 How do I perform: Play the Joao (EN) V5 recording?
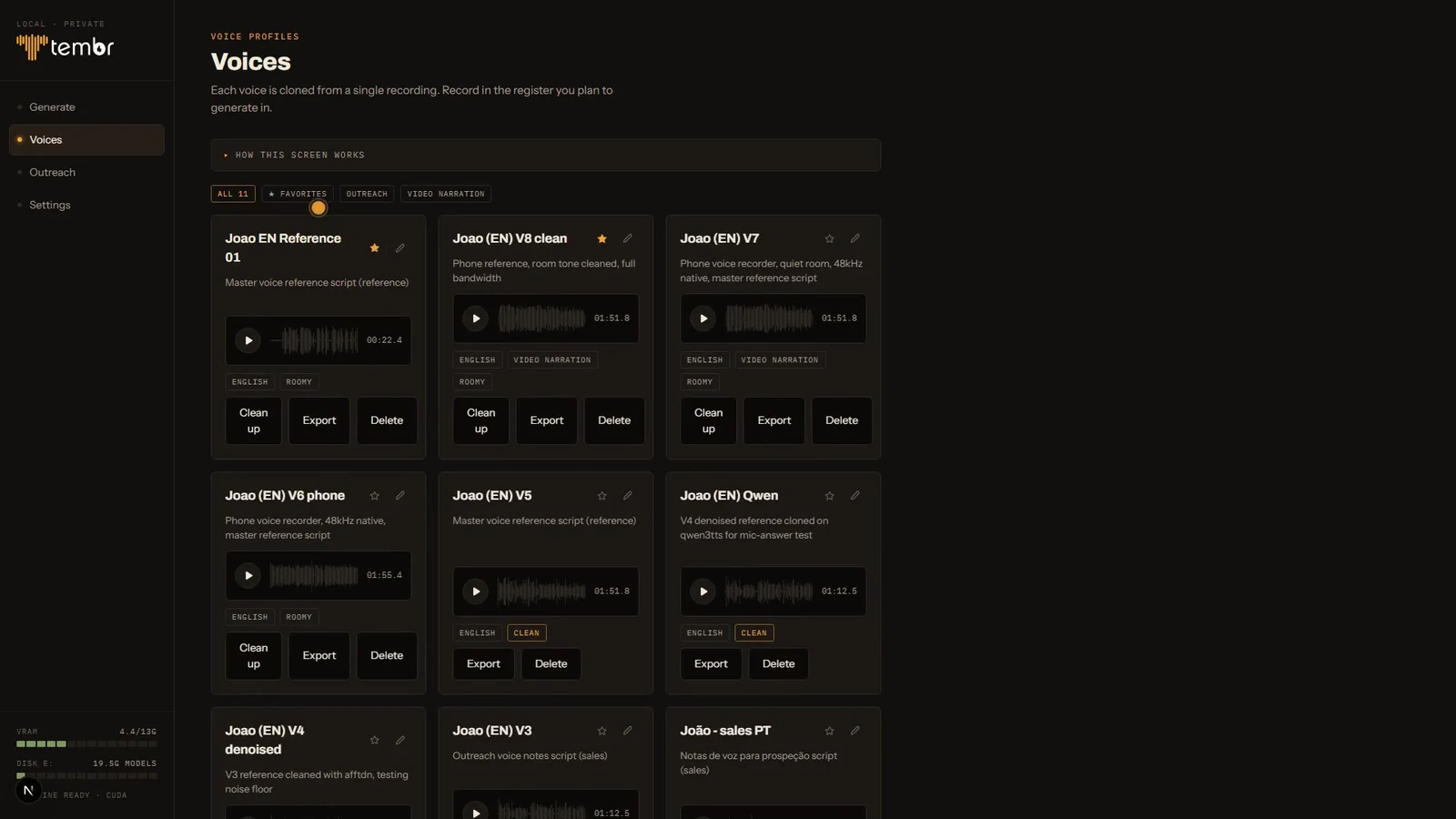(476, 591)
